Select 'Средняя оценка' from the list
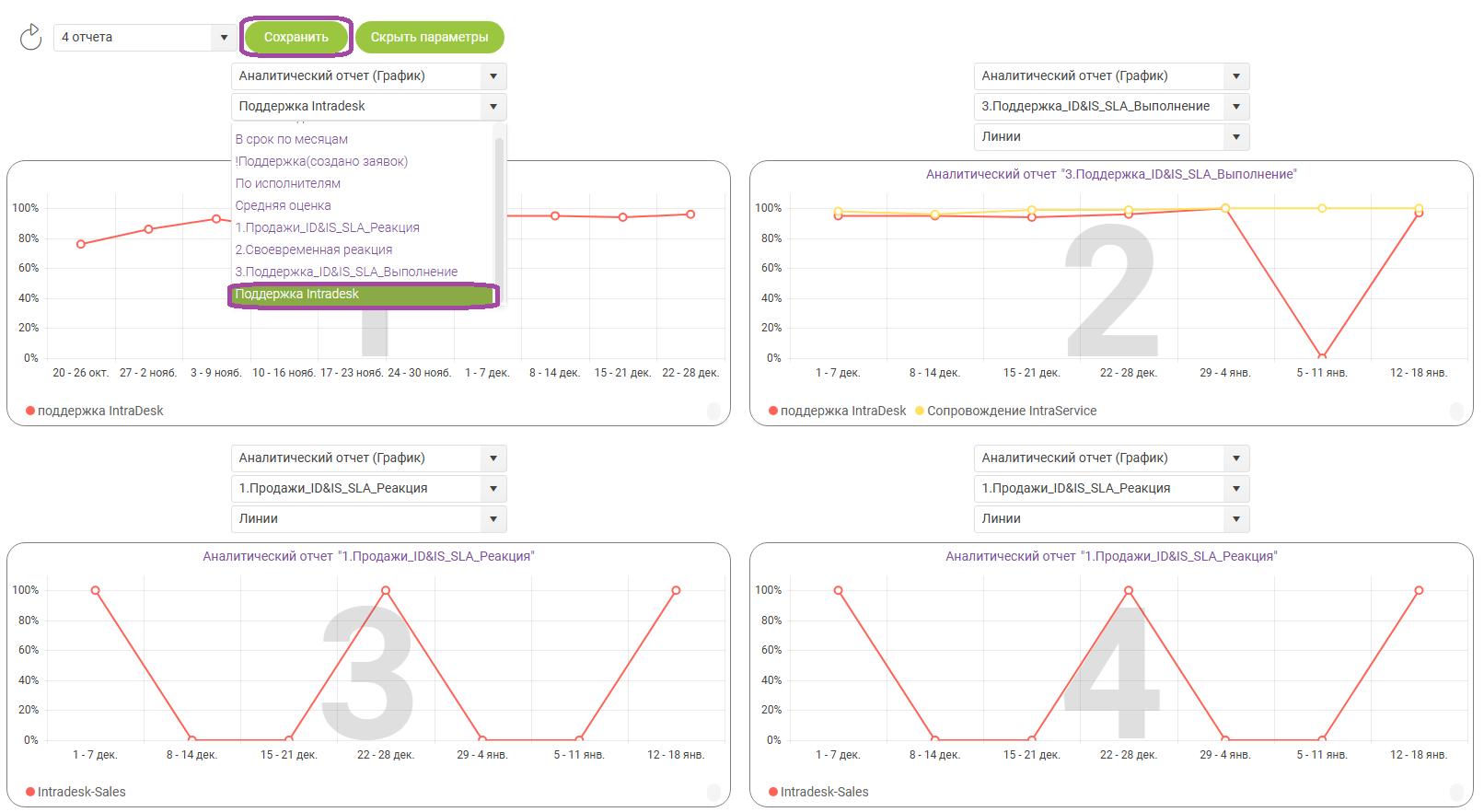 283,206
